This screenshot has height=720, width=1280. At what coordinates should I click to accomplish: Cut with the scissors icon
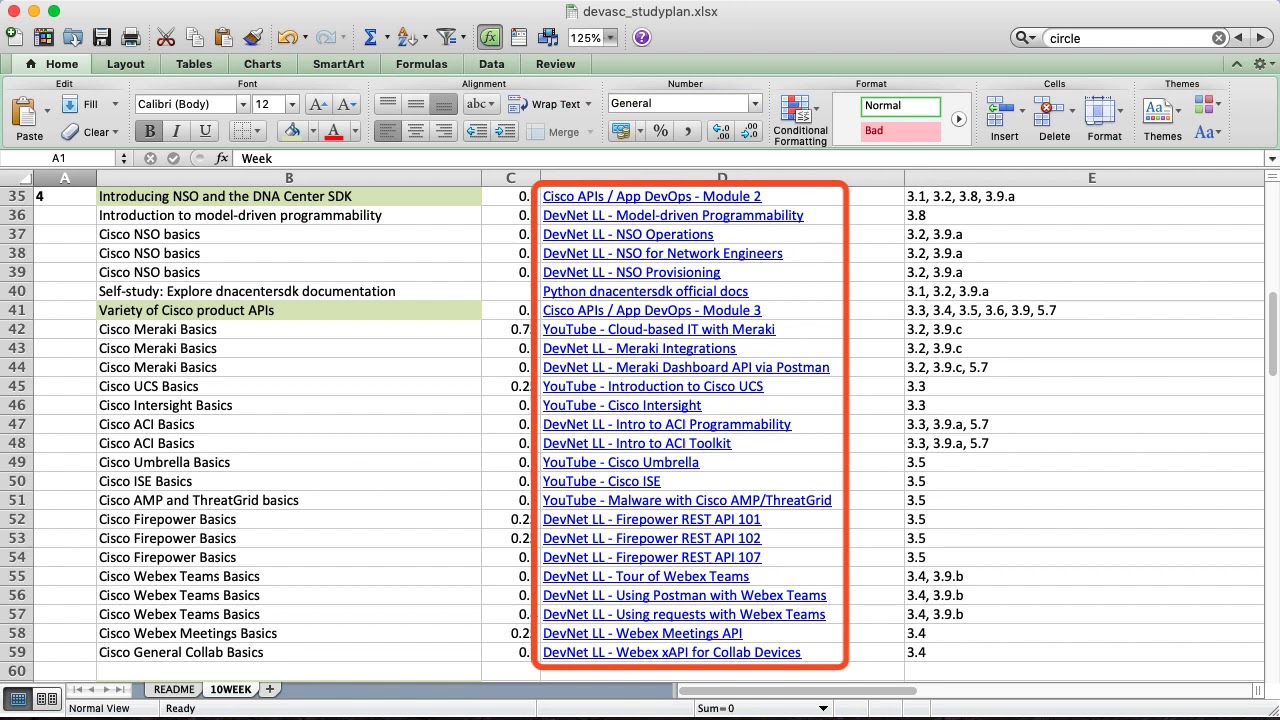[x=166, y=37]
